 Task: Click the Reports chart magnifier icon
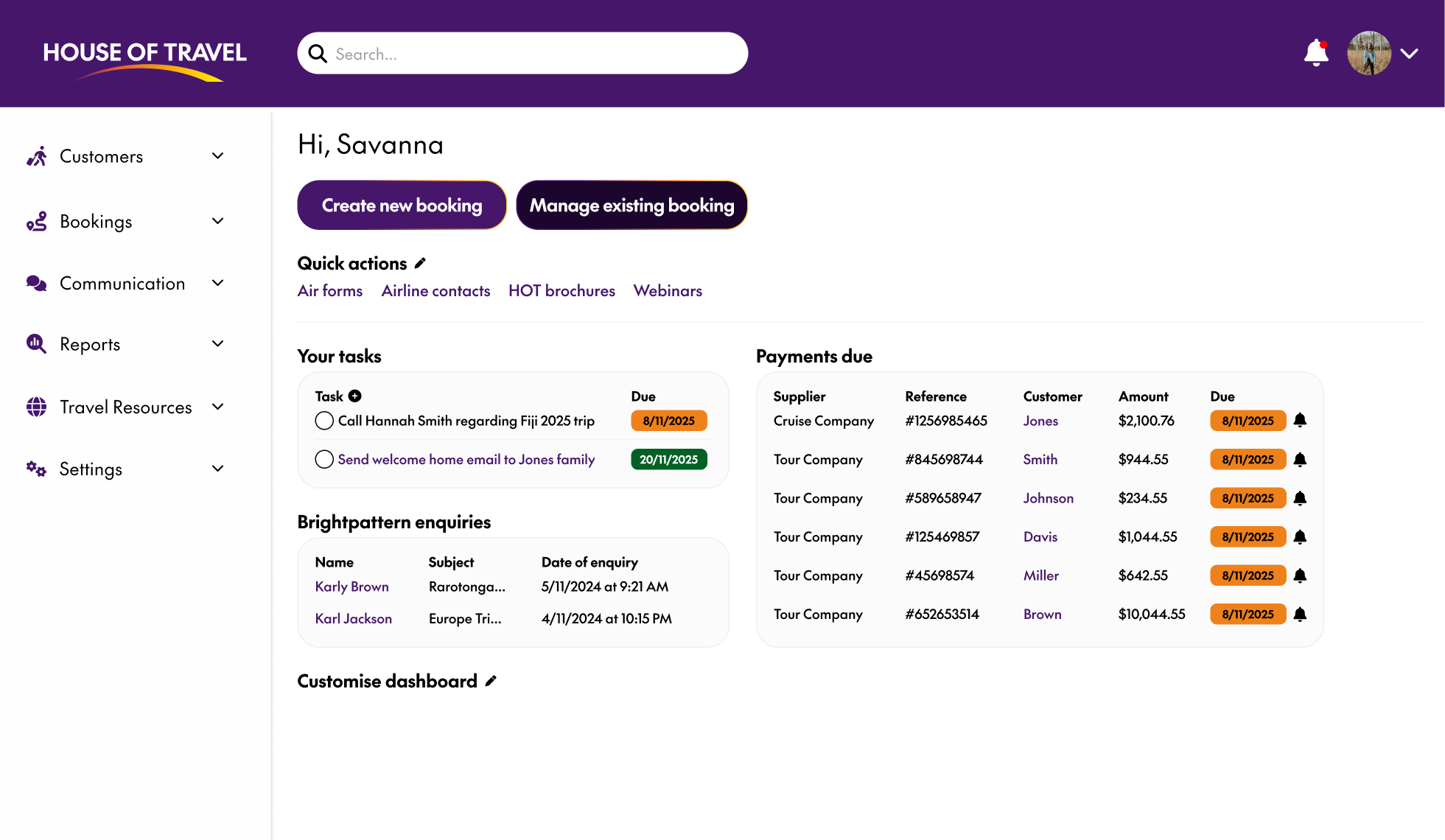[37, 343]
